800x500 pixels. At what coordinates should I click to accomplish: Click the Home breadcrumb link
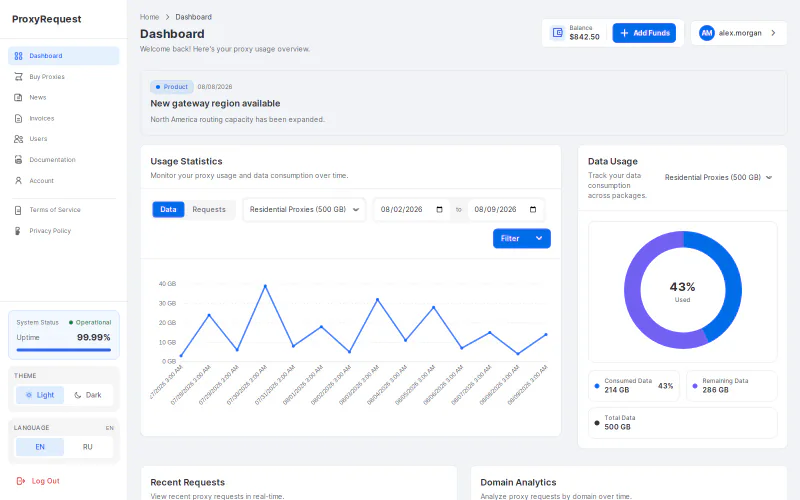pos(149,17)
